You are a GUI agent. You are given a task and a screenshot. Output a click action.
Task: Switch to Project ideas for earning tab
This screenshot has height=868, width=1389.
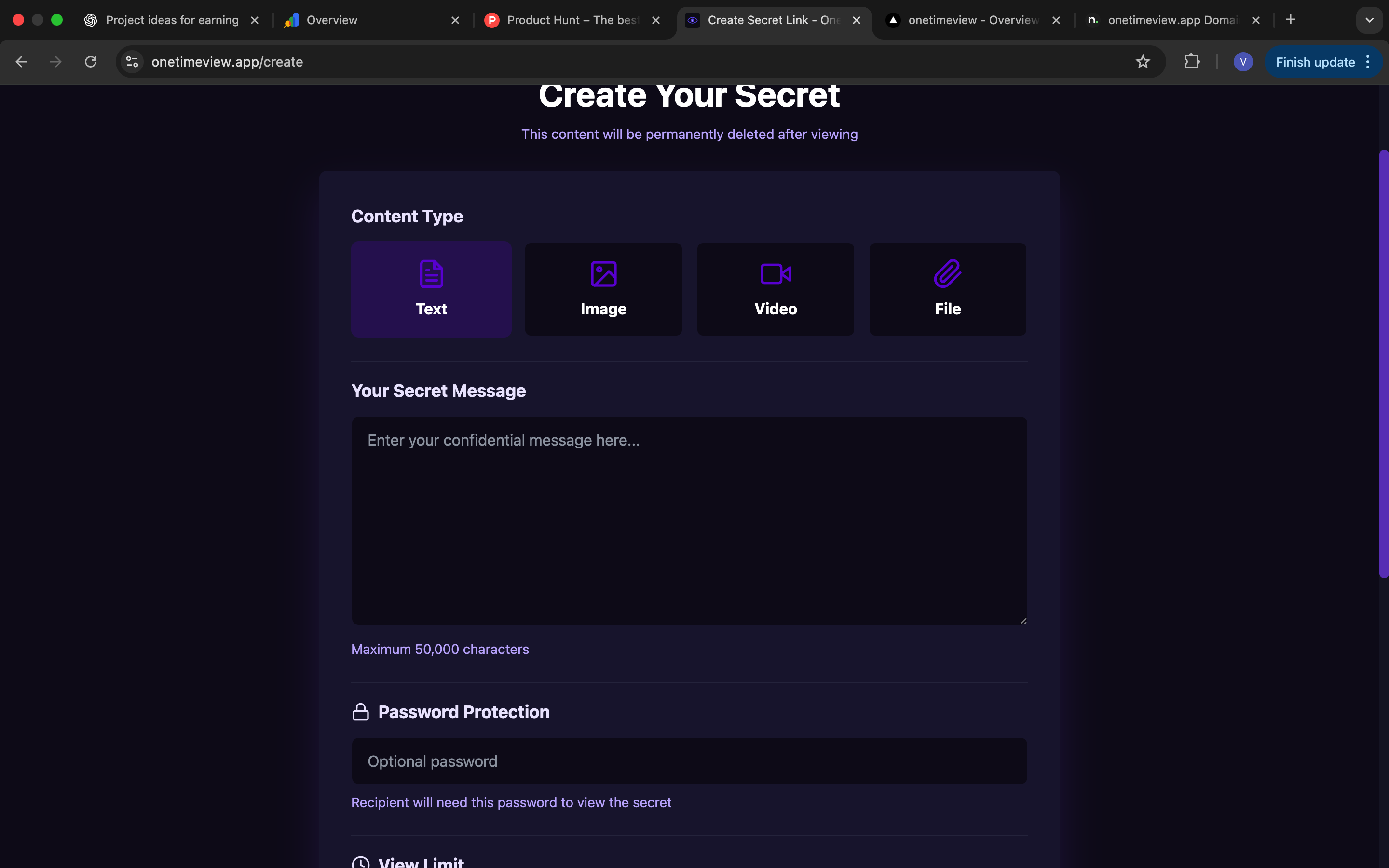coord(172,20)
